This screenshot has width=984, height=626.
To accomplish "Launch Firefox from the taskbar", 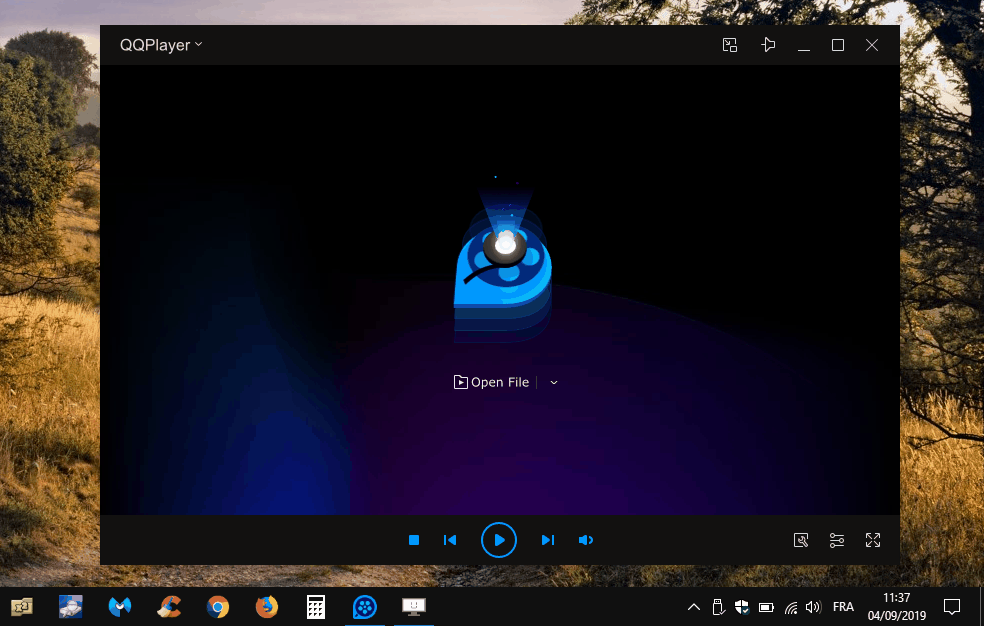I will [x=267, y=607].
